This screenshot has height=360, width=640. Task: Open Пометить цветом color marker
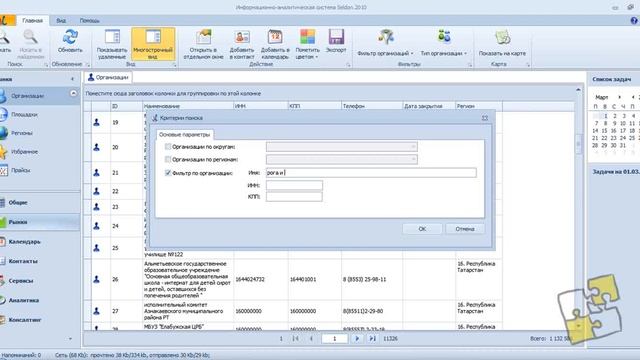pos(307,44)
